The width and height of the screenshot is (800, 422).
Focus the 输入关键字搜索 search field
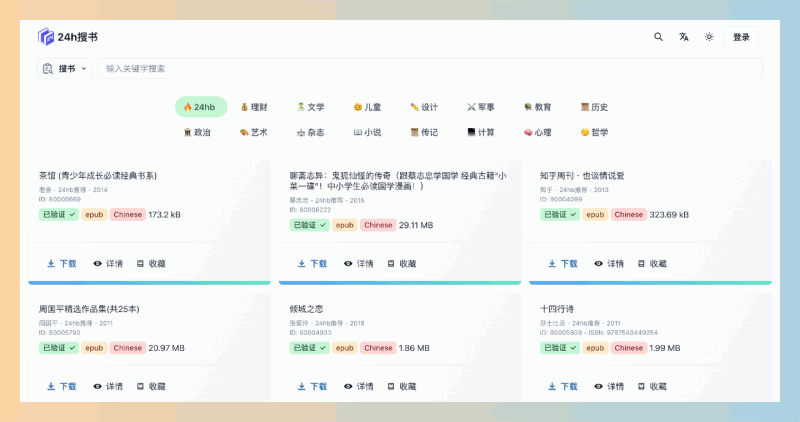[x=430, y=68]
